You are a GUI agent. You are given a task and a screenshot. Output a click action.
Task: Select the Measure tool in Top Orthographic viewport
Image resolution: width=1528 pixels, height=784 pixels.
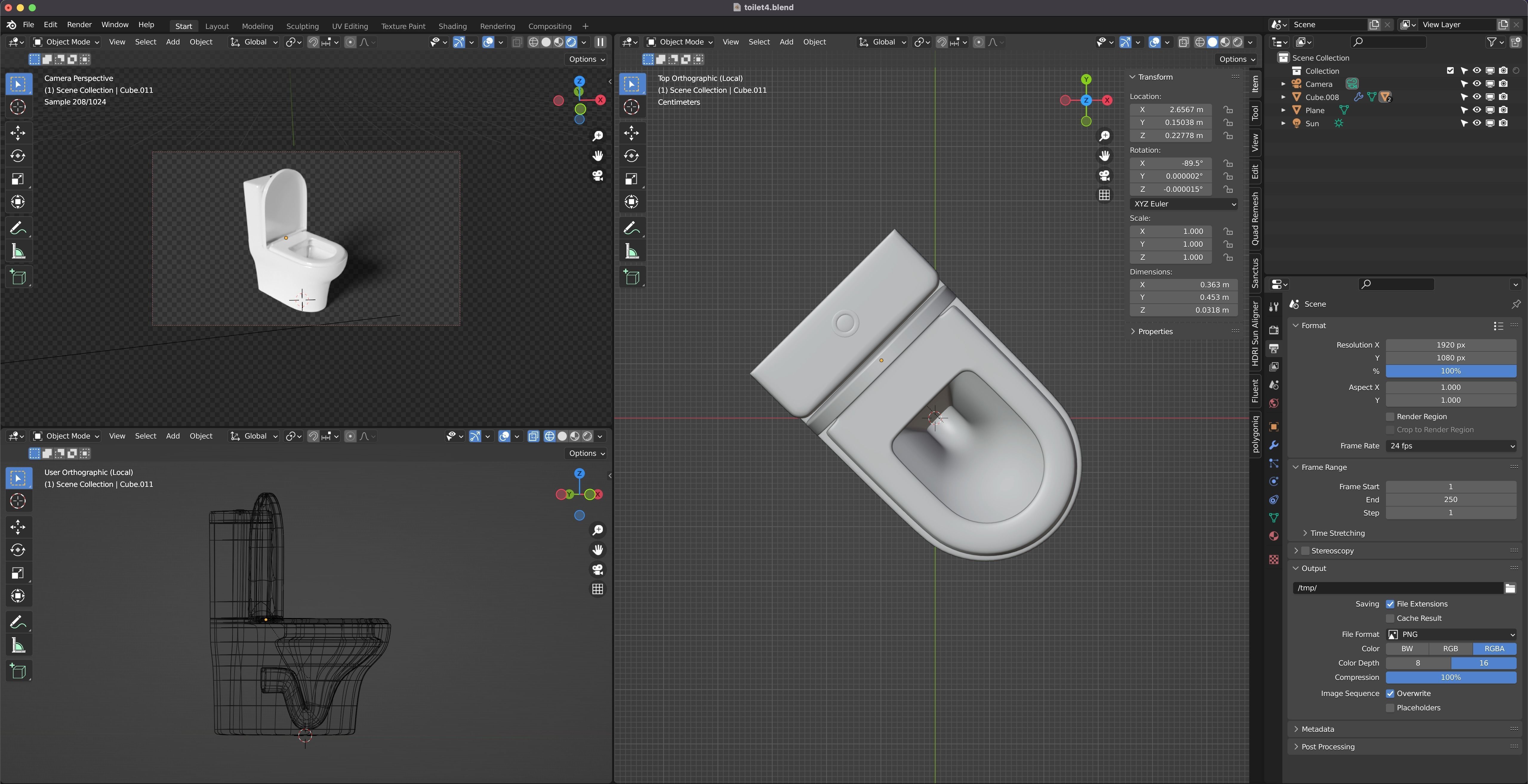click(632, 251)
